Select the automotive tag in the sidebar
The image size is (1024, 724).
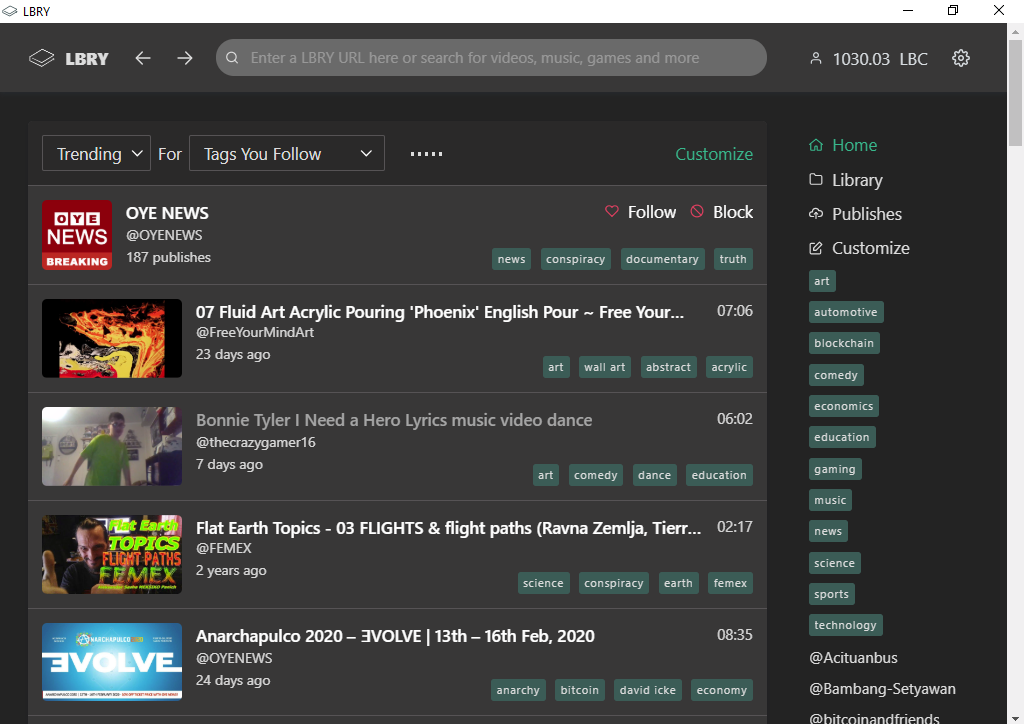[846, 312]
